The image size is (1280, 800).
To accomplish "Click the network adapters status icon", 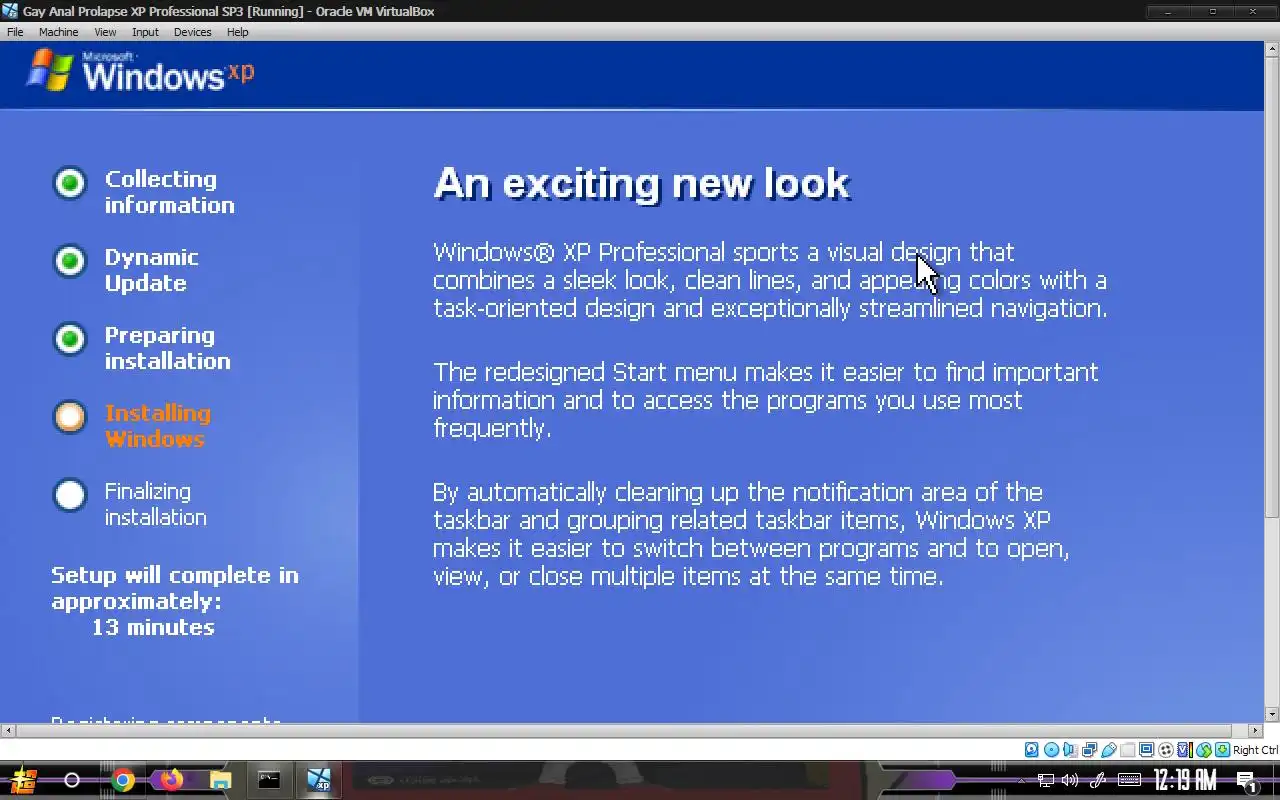I will 1089,750.
